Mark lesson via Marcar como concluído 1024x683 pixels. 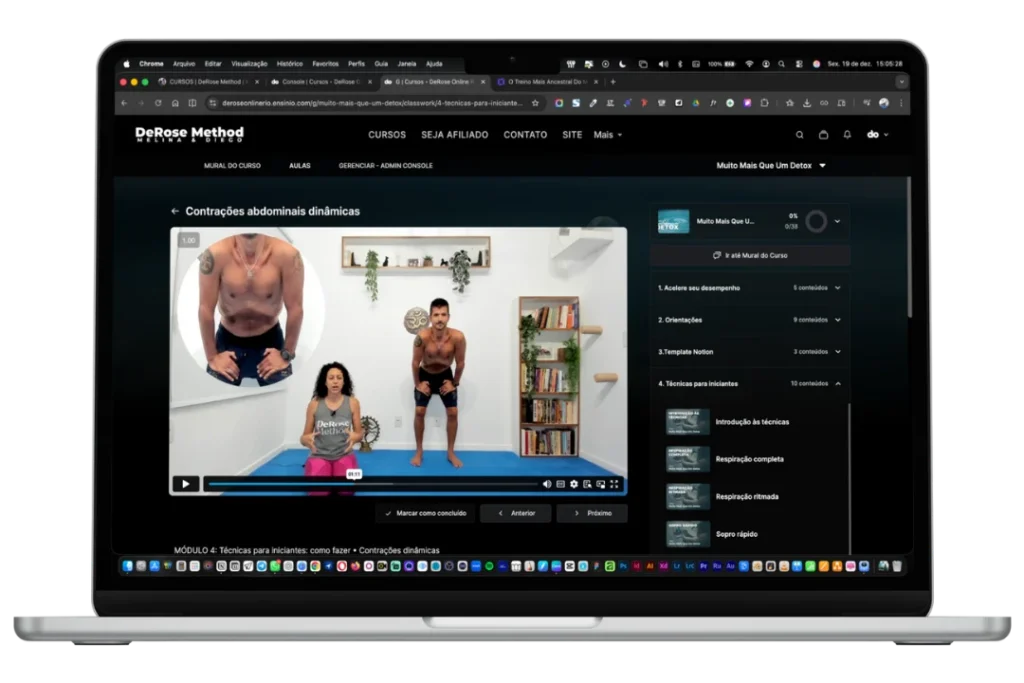point(426,513)
